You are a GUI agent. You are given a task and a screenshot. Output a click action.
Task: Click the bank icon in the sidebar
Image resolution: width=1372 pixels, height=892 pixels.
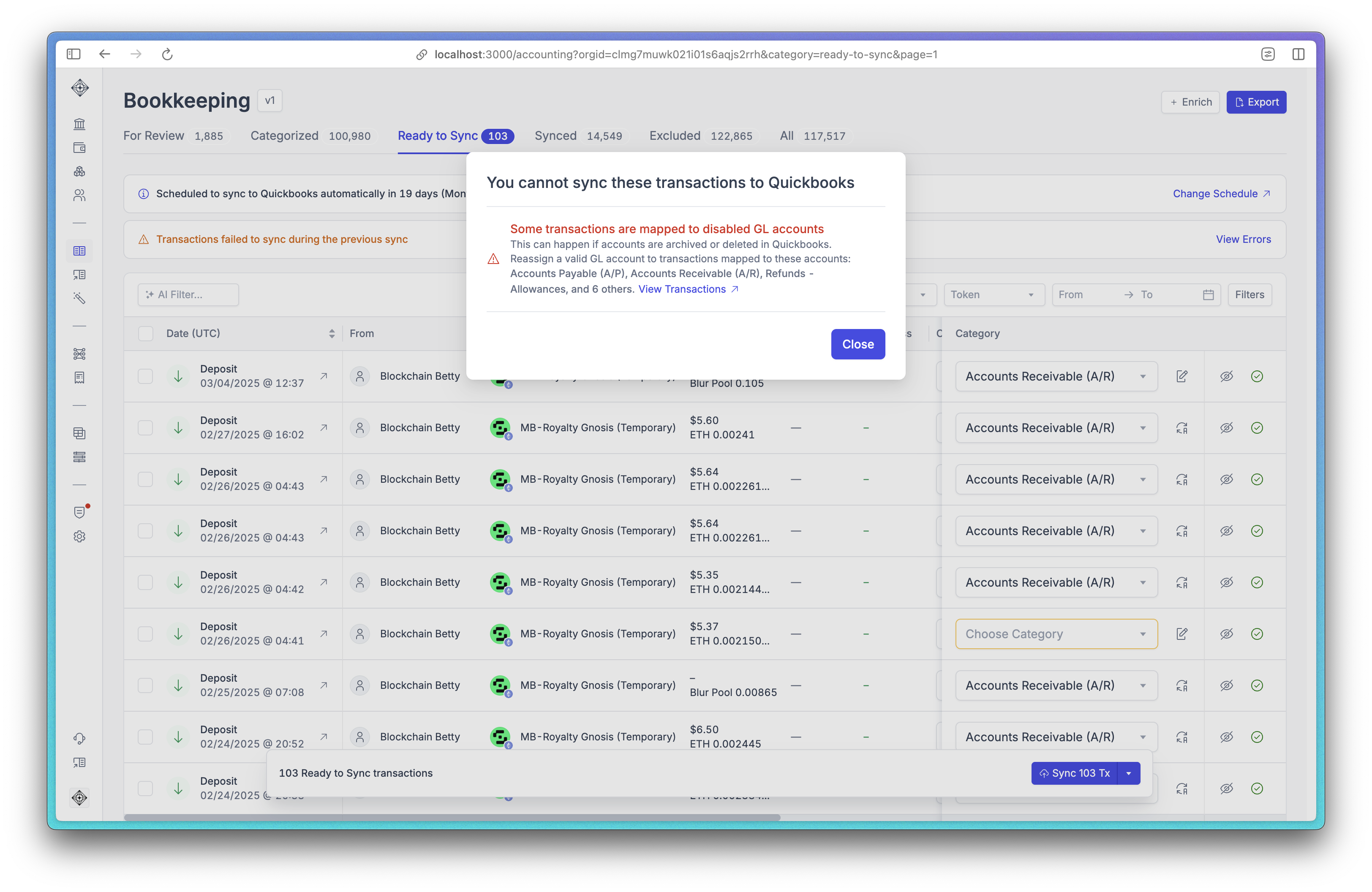pyautogui.click(x=79, y=124)
